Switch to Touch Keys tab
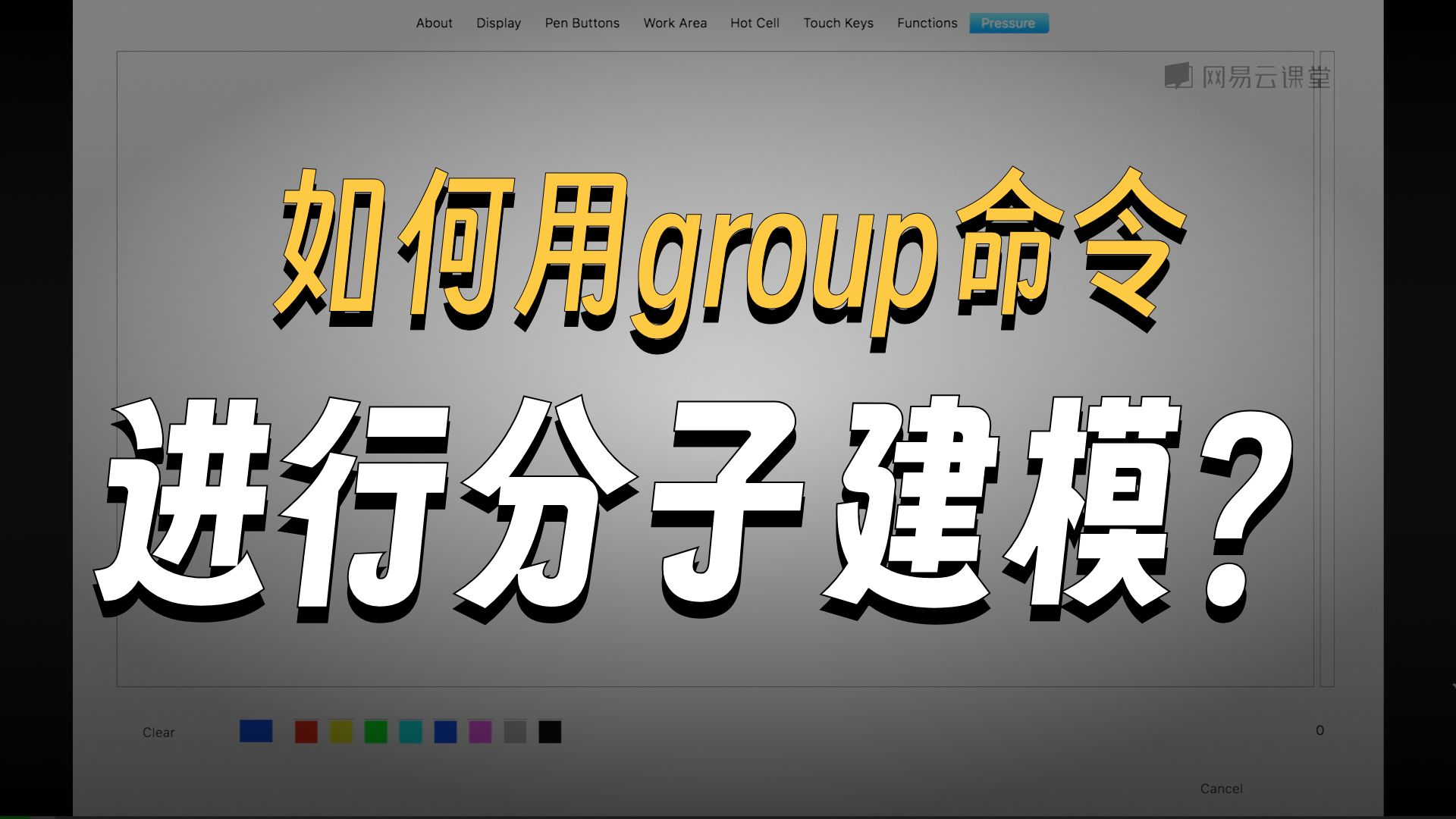This screenshot has width=1456, height=819. pyautogui.click(x=838, y=24)
